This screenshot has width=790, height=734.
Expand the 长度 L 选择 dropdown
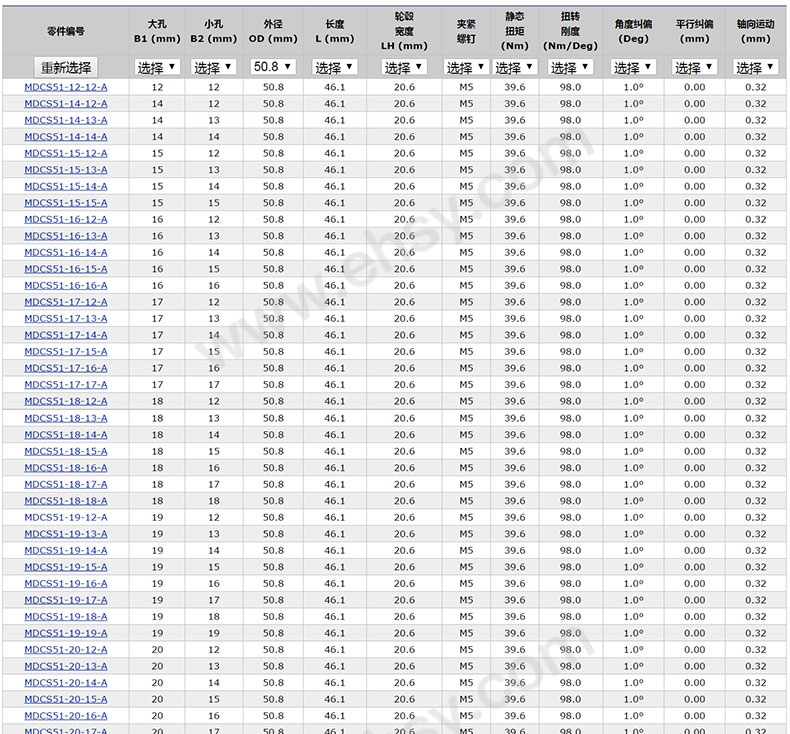[335, 67]
